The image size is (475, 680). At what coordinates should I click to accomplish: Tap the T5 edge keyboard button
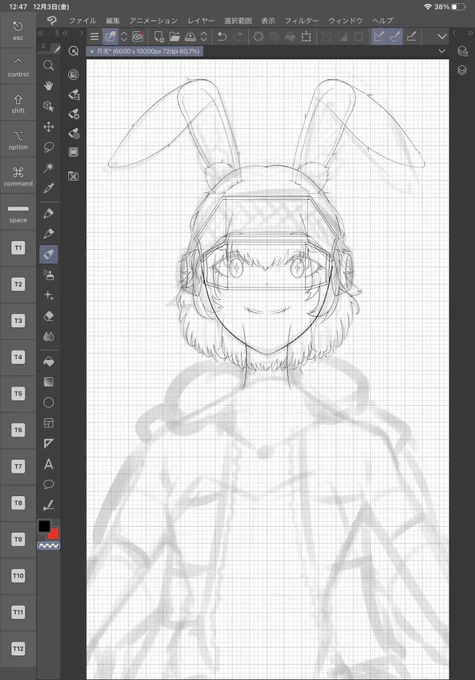click(18, 394)
